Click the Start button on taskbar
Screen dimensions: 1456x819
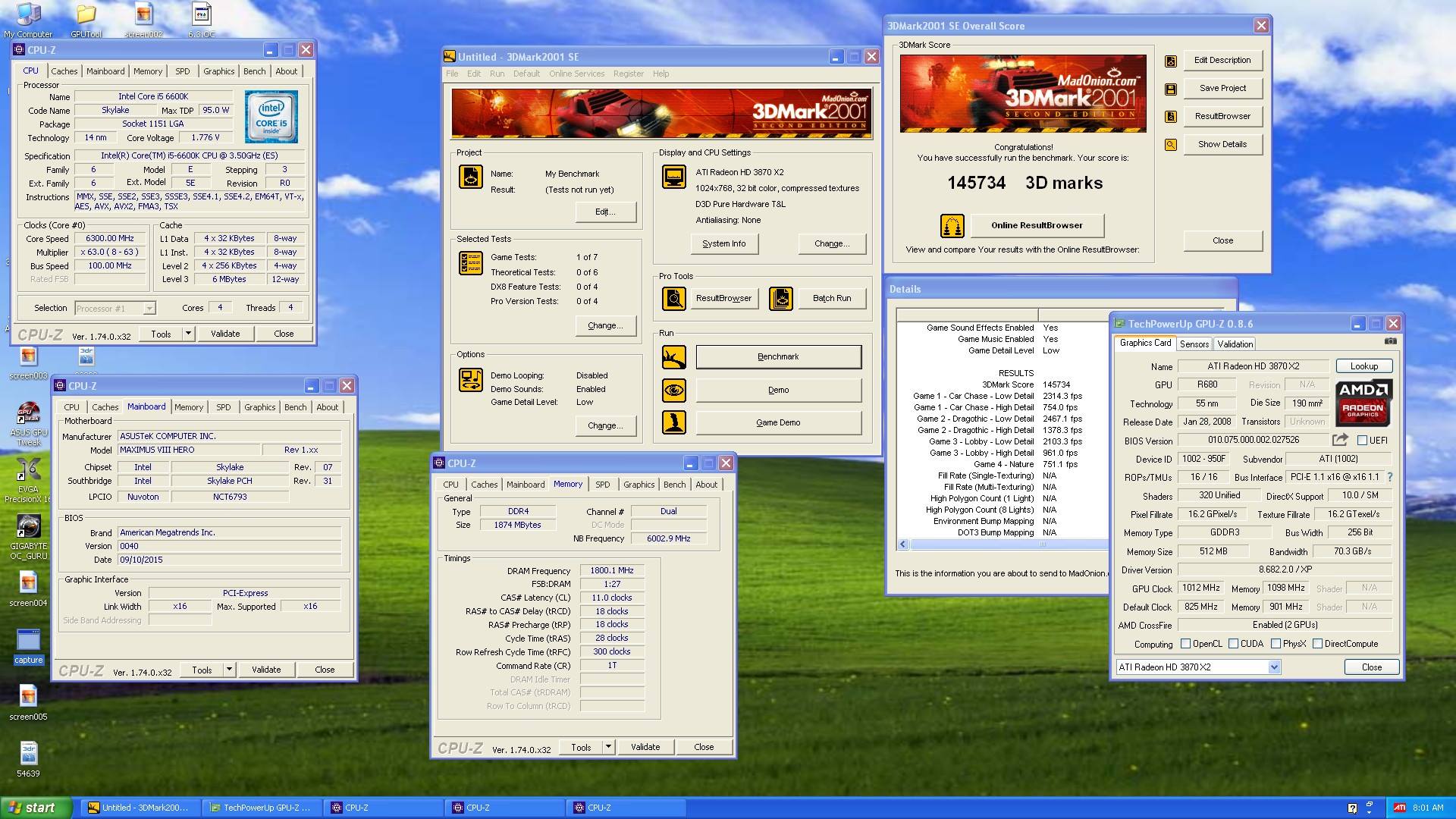coord(36,808)
